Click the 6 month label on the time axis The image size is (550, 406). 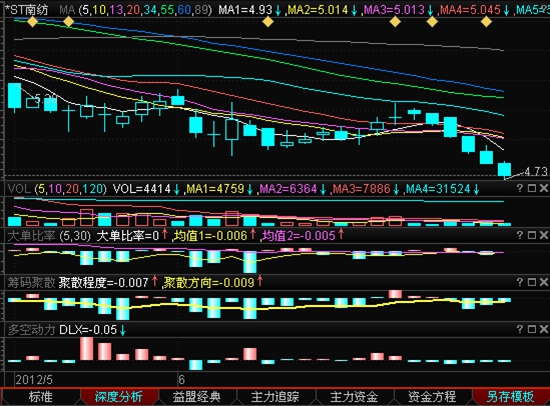[181, 380]
